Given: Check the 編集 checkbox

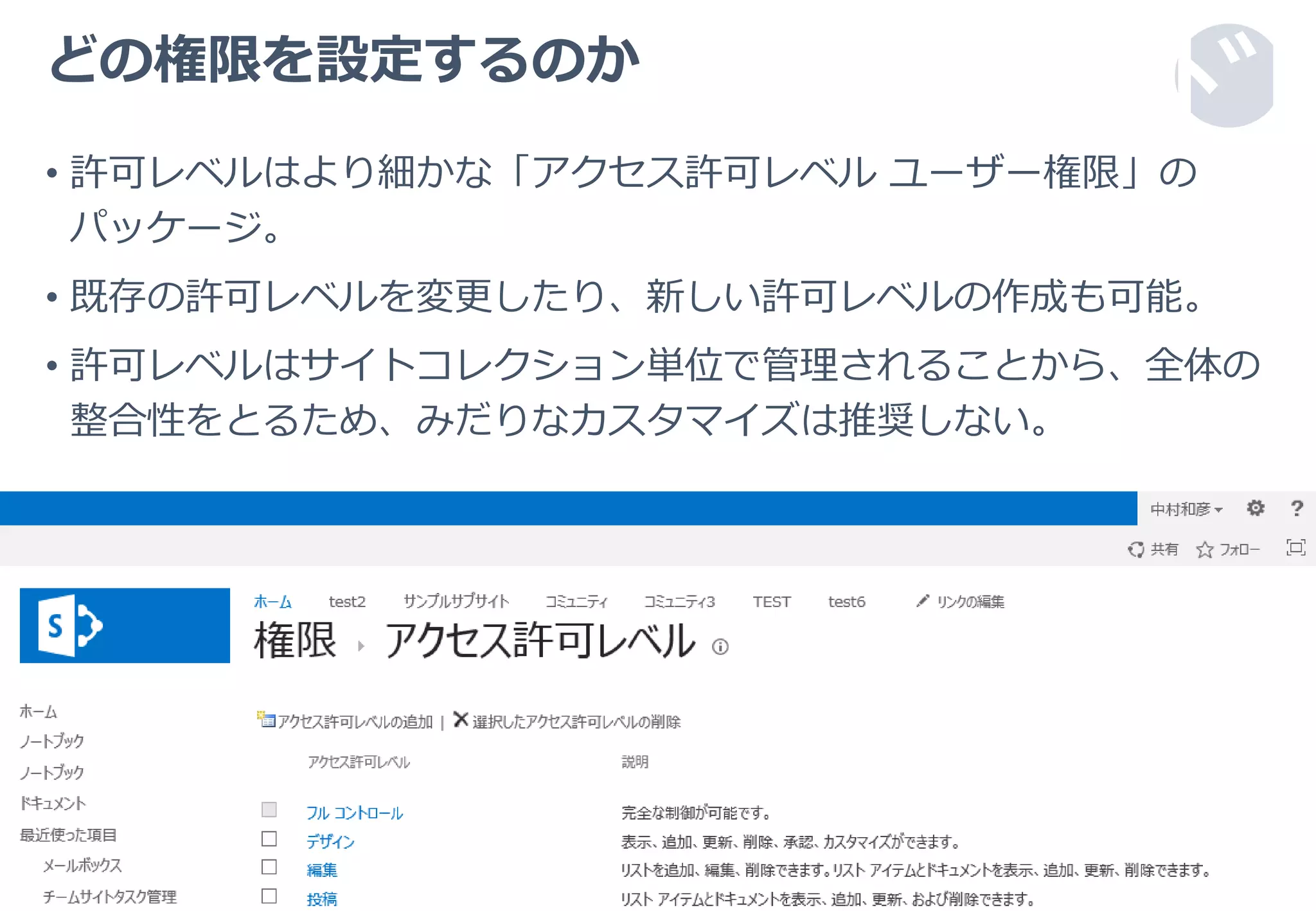Looking at the screenshot, I should (x=269, y=867).
